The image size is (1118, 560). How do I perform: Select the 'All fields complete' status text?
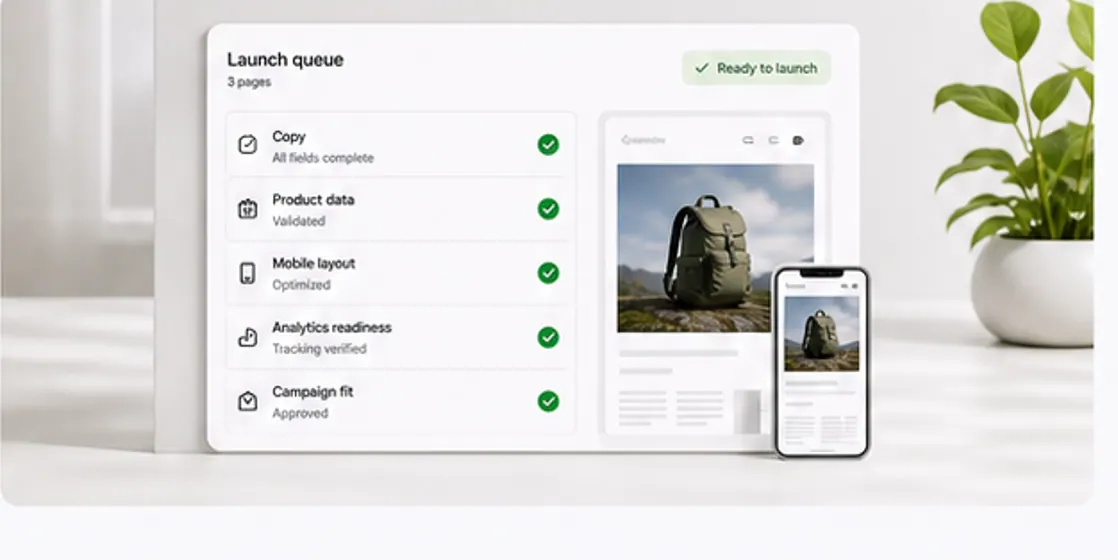coord(323,158)
